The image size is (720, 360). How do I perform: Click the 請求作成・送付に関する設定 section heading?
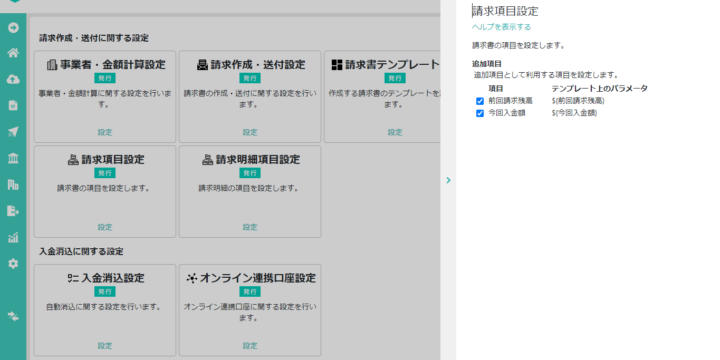click(x=94, y=38)
